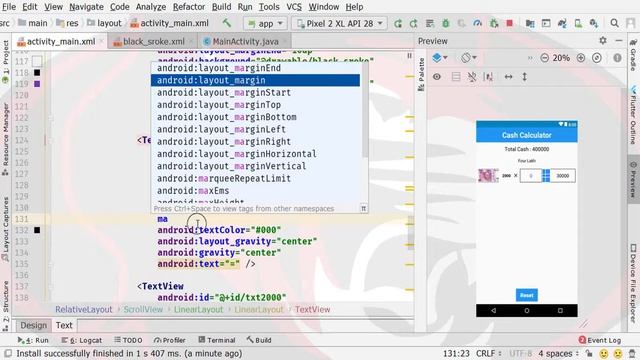
Task: Click the black color swatch at line 132
Action: click(37, 230)
